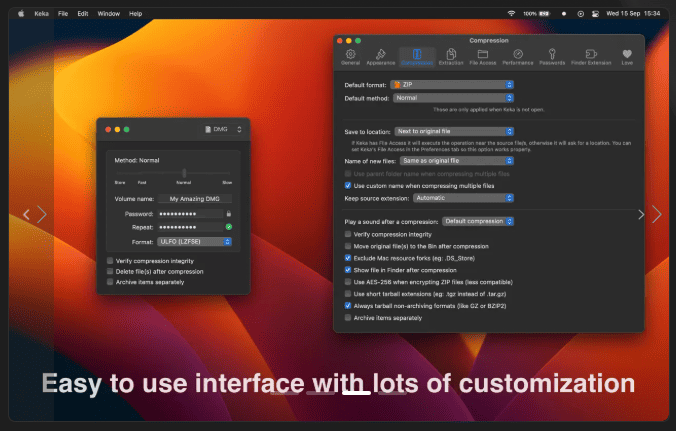
Task: Open the File Access folder icon
Action: (x=482, y=54)
